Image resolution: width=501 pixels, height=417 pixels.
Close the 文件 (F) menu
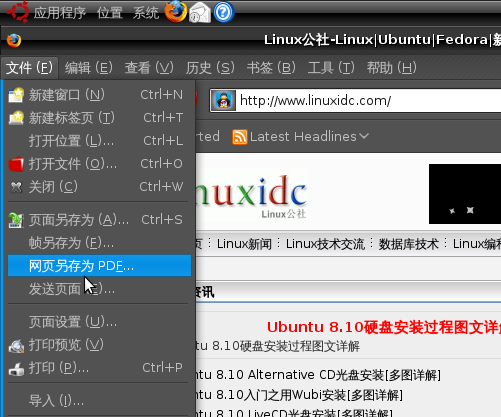click(x=29, y=68)
